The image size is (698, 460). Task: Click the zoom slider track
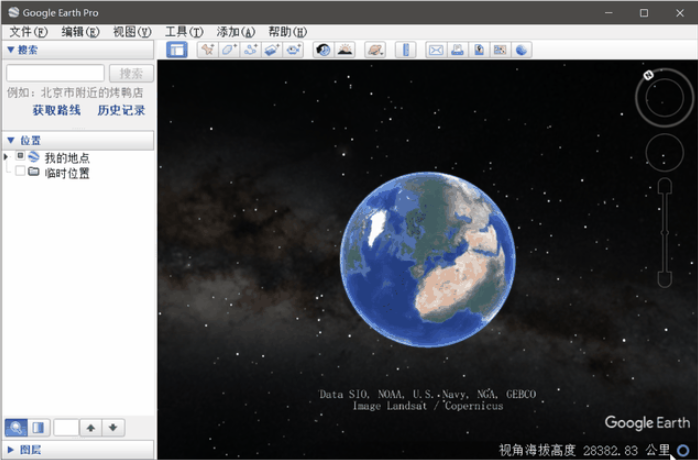pos(665,232)
